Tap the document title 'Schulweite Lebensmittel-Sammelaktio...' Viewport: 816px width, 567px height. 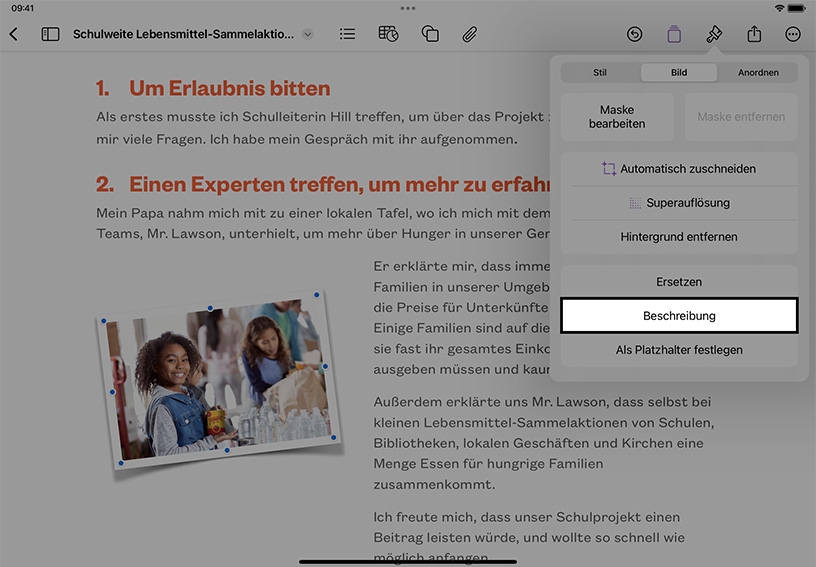pos(183,34)
